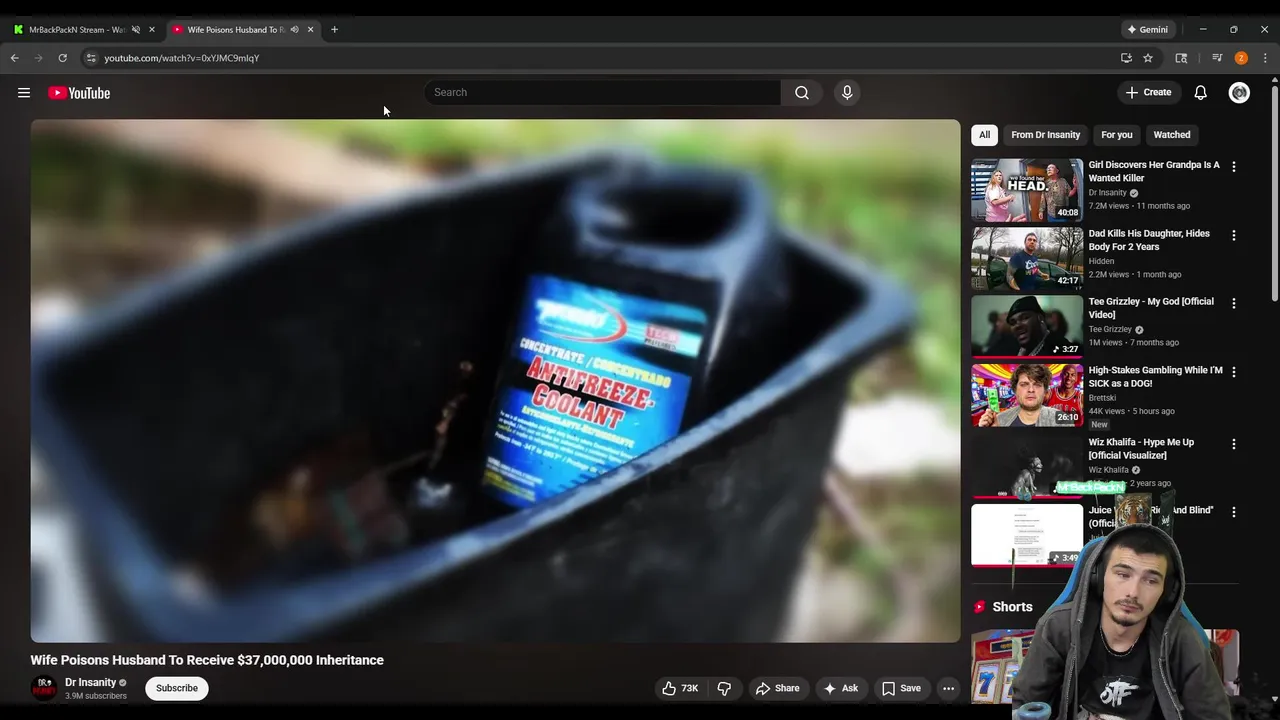Bookmark this page with the star

(x=1148, y=58)
